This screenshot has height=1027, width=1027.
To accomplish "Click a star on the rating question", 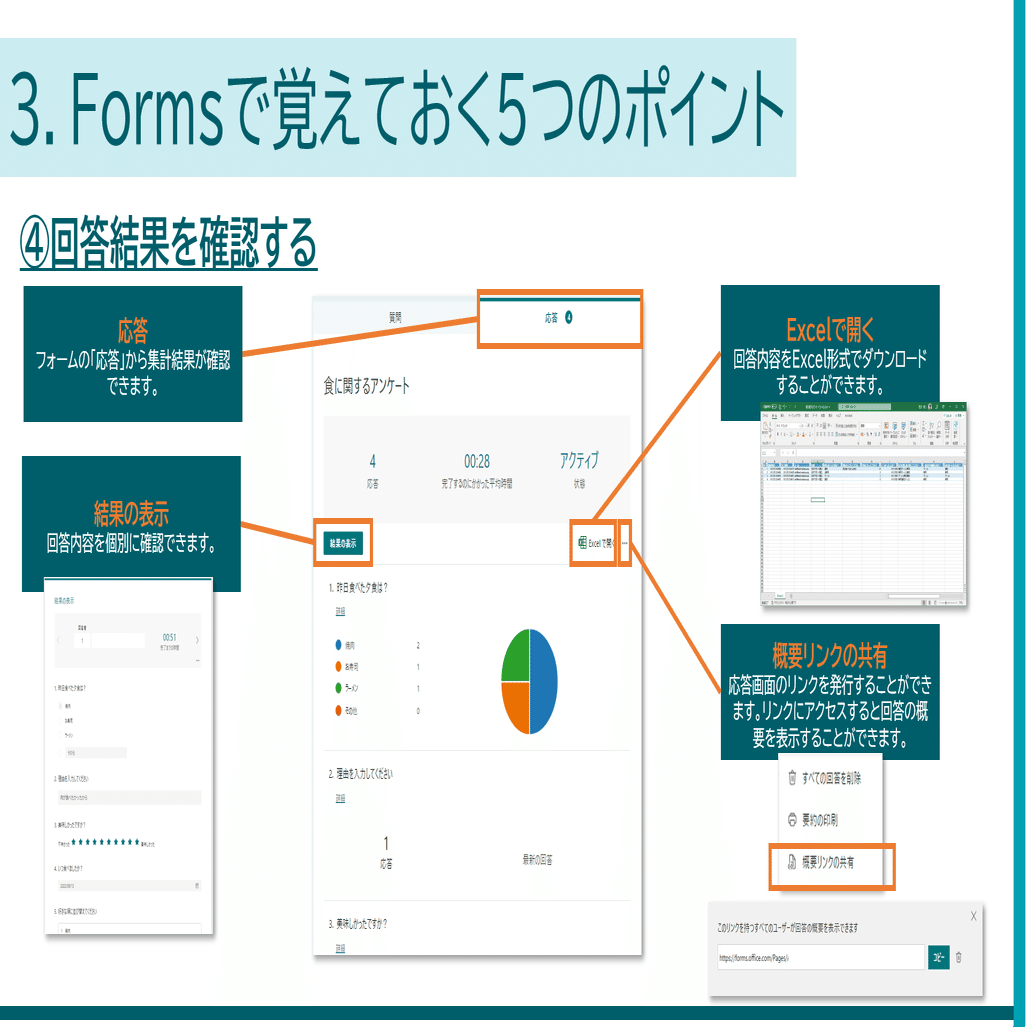I will 104,841.
